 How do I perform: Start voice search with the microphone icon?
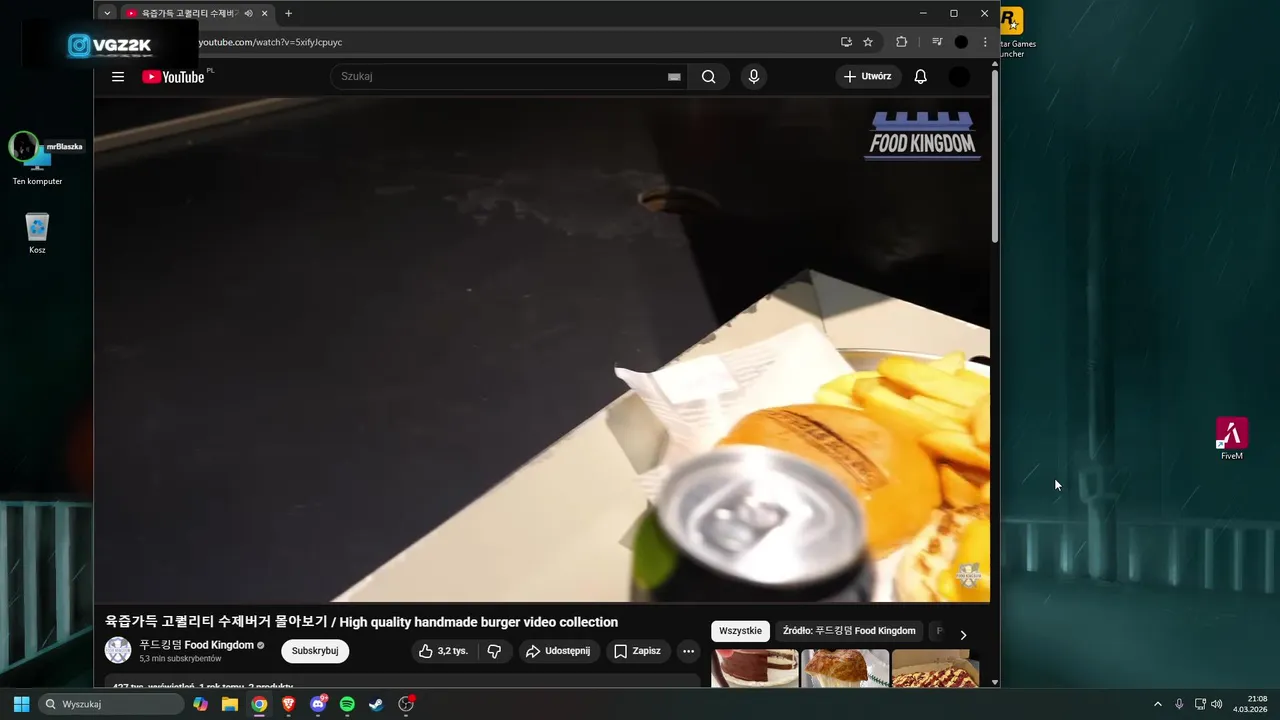[754, 77]
